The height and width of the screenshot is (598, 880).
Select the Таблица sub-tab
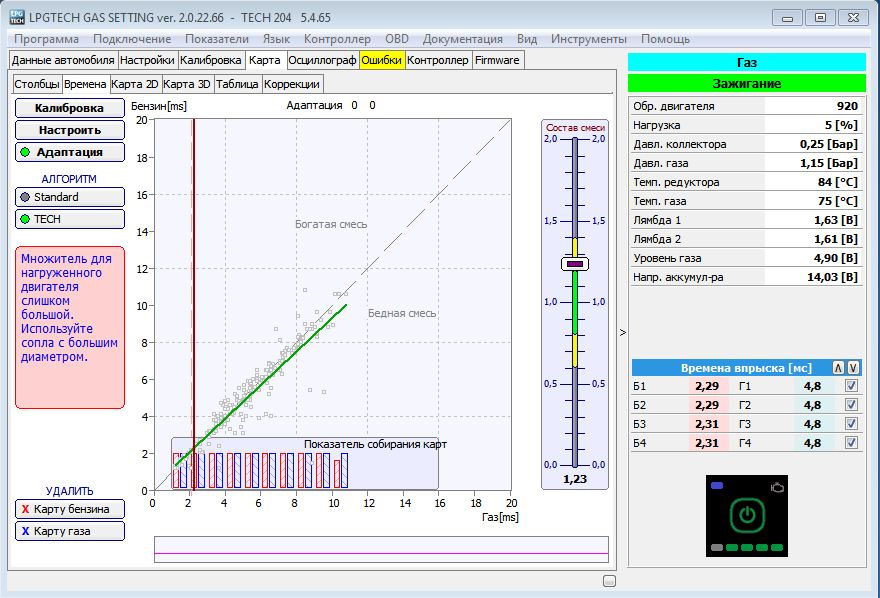point(237,84)
